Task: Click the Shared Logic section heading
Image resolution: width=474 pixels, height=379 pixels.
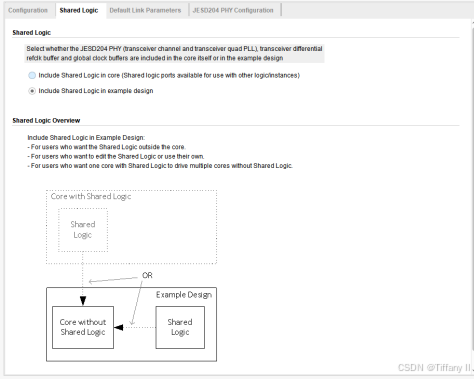Action: pyautogui.click(x=32, y=33)
